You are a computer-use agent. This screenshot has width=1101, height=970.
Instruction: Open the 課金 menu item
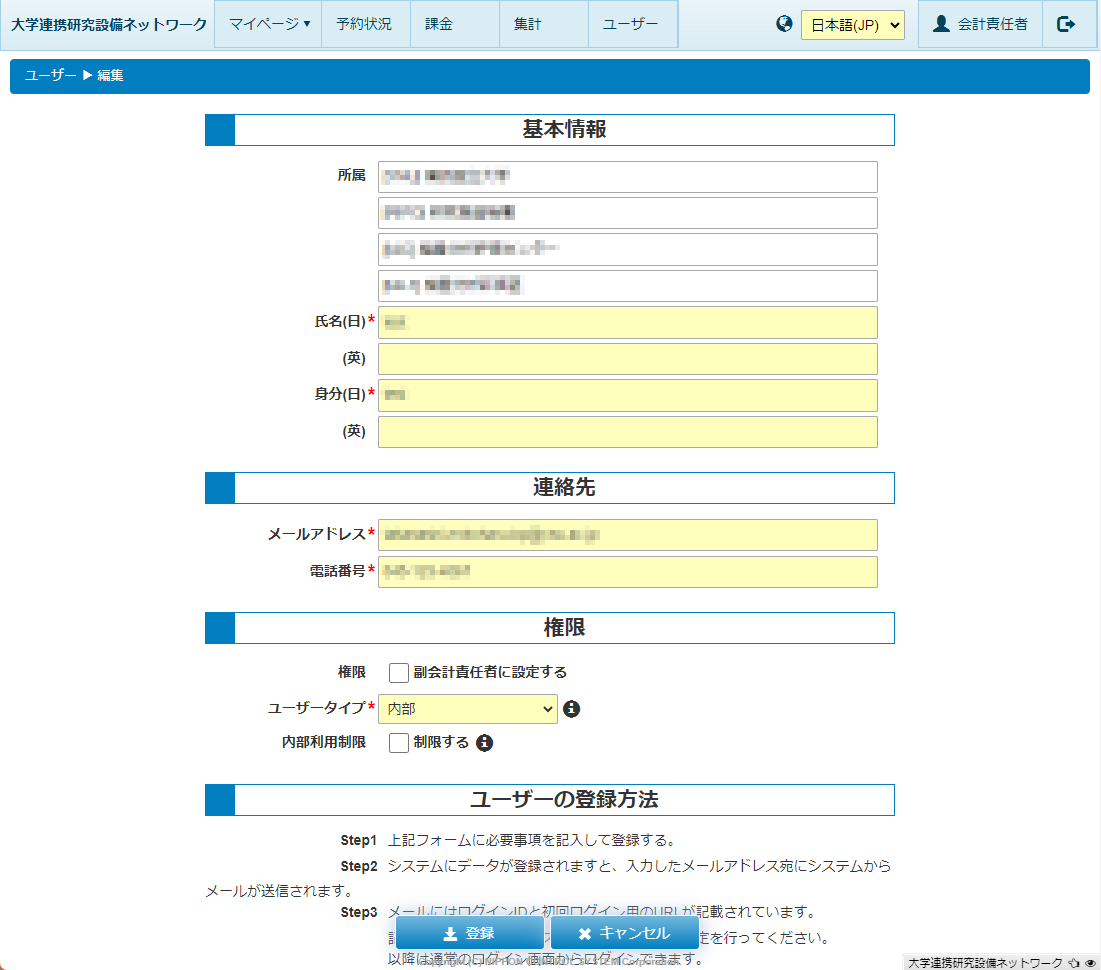[x=455, y=25]
